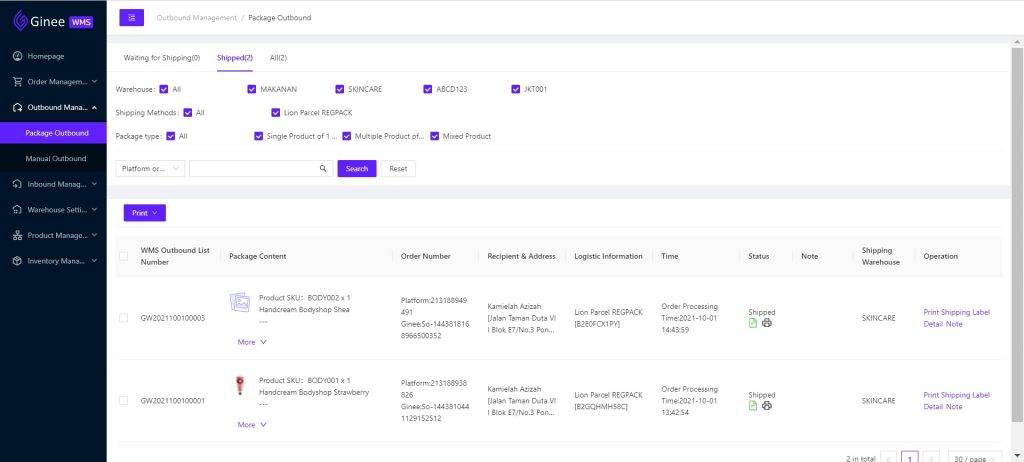
Task: Open the Platform order type dropdown
Action: (150, 169)
